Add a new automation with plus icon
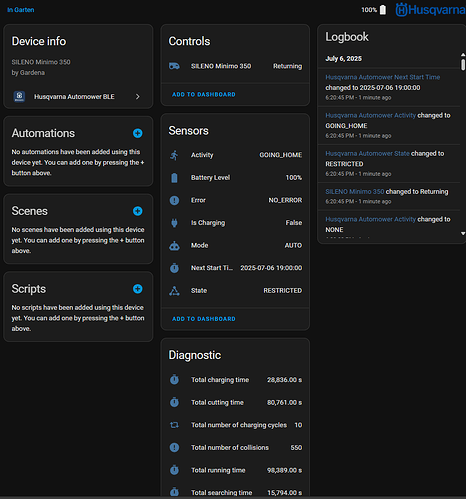This screenshot has height=499, width=466. pyautogui.click(x=138, y=133)
